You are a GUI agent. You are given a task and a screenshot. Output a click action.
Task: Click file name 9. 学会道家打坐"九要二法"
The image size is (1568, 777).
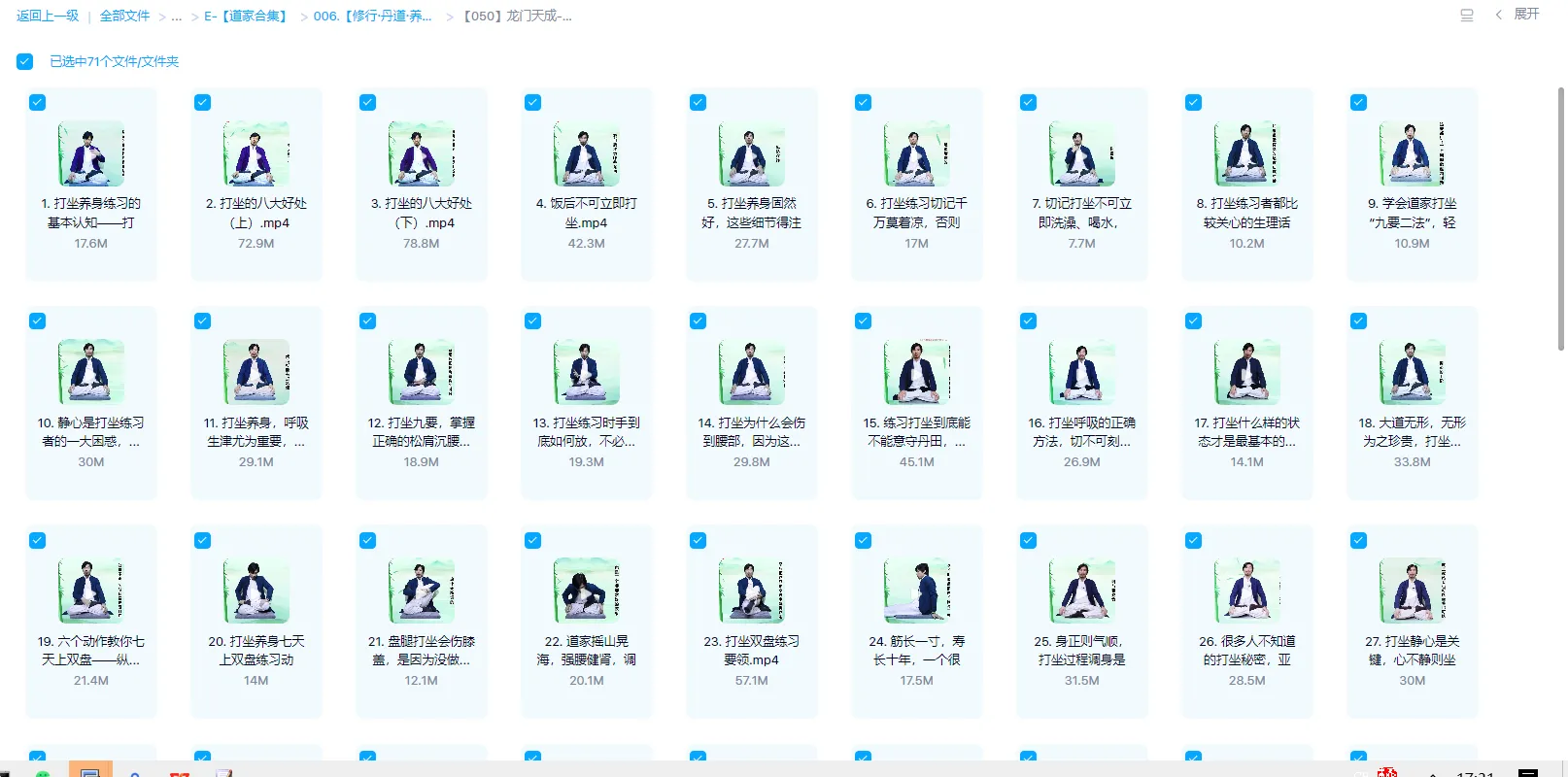(1413, 213)
